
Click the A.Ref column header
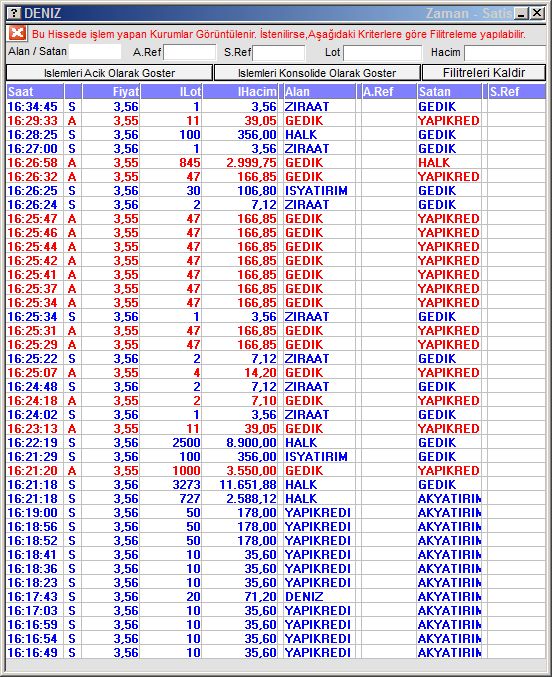point(389,92)
